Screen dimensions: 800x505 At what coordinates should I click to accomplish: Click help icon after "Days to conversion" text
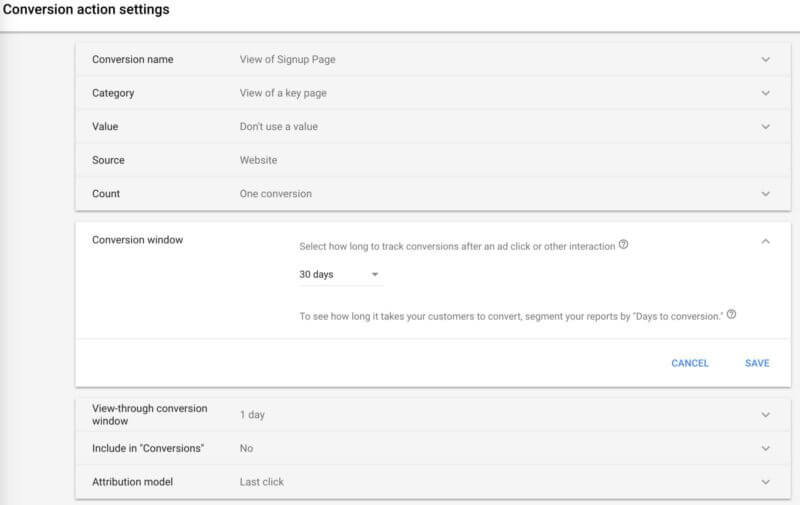tap(732, 314)
